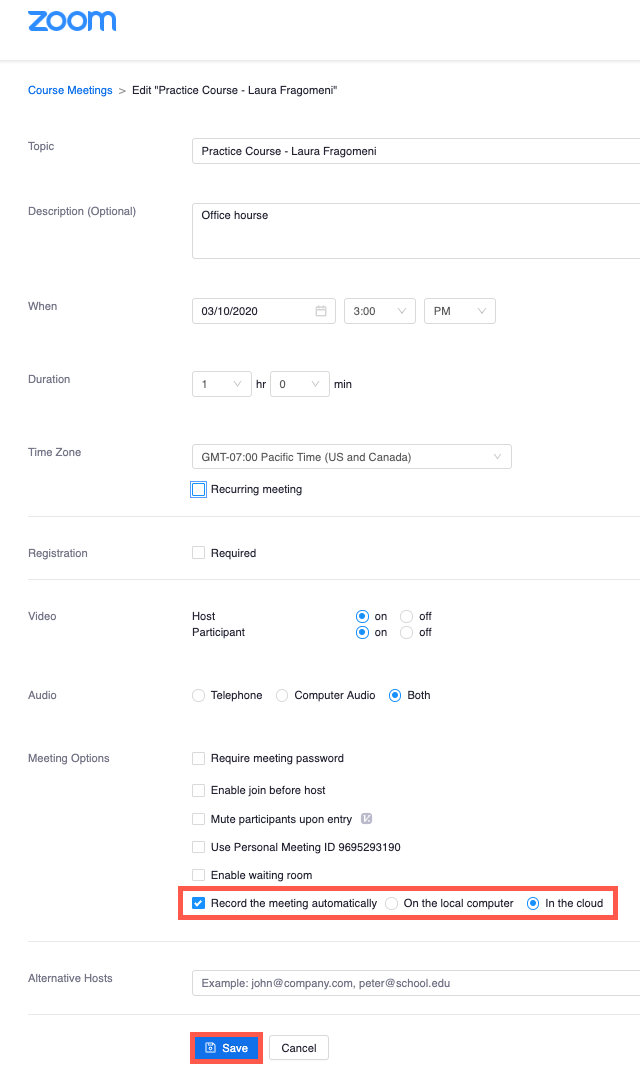This screenshot has height=1075, width=640.
Task: Tick the Enable waiting room checkbox
Action: coord(199,875)
